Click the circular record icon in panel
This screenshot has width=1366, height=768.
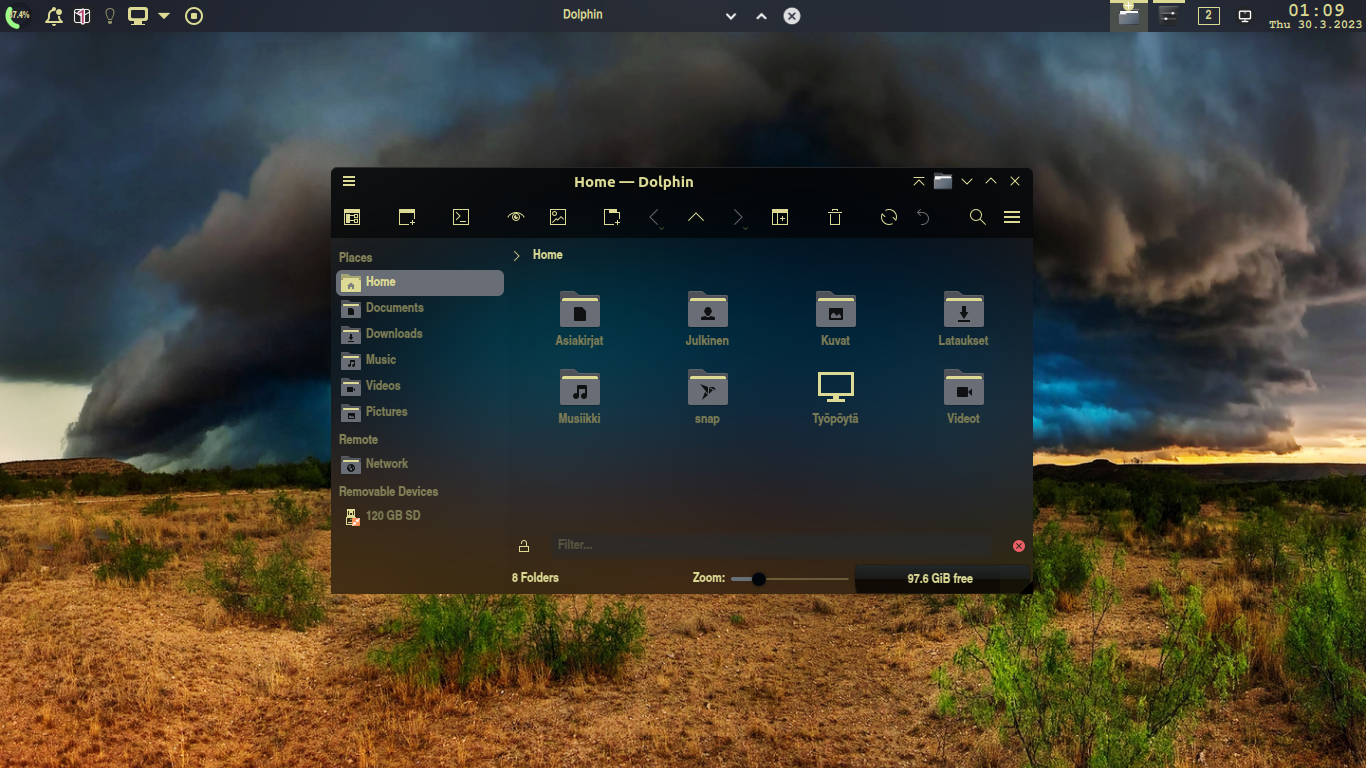(x=194, y=16)
